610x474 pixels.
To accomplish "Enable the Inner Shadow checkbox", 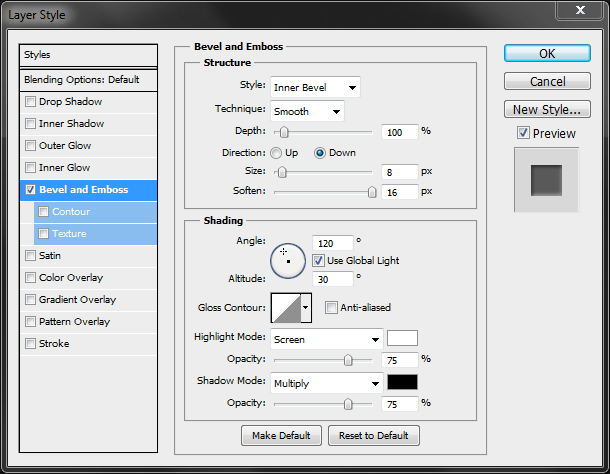I will click(x=30, y=123).
